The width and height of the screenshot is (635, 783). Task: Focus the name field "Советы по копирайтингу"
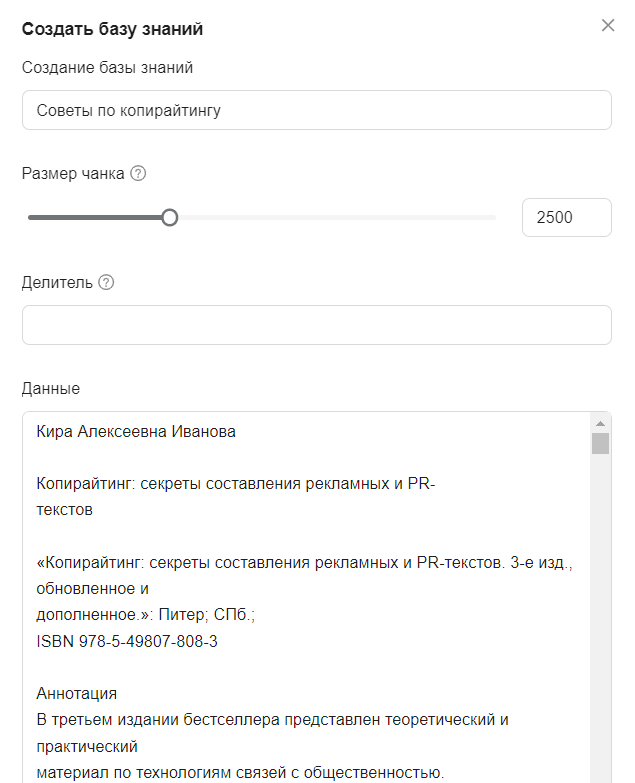click(x=316, y=110)
